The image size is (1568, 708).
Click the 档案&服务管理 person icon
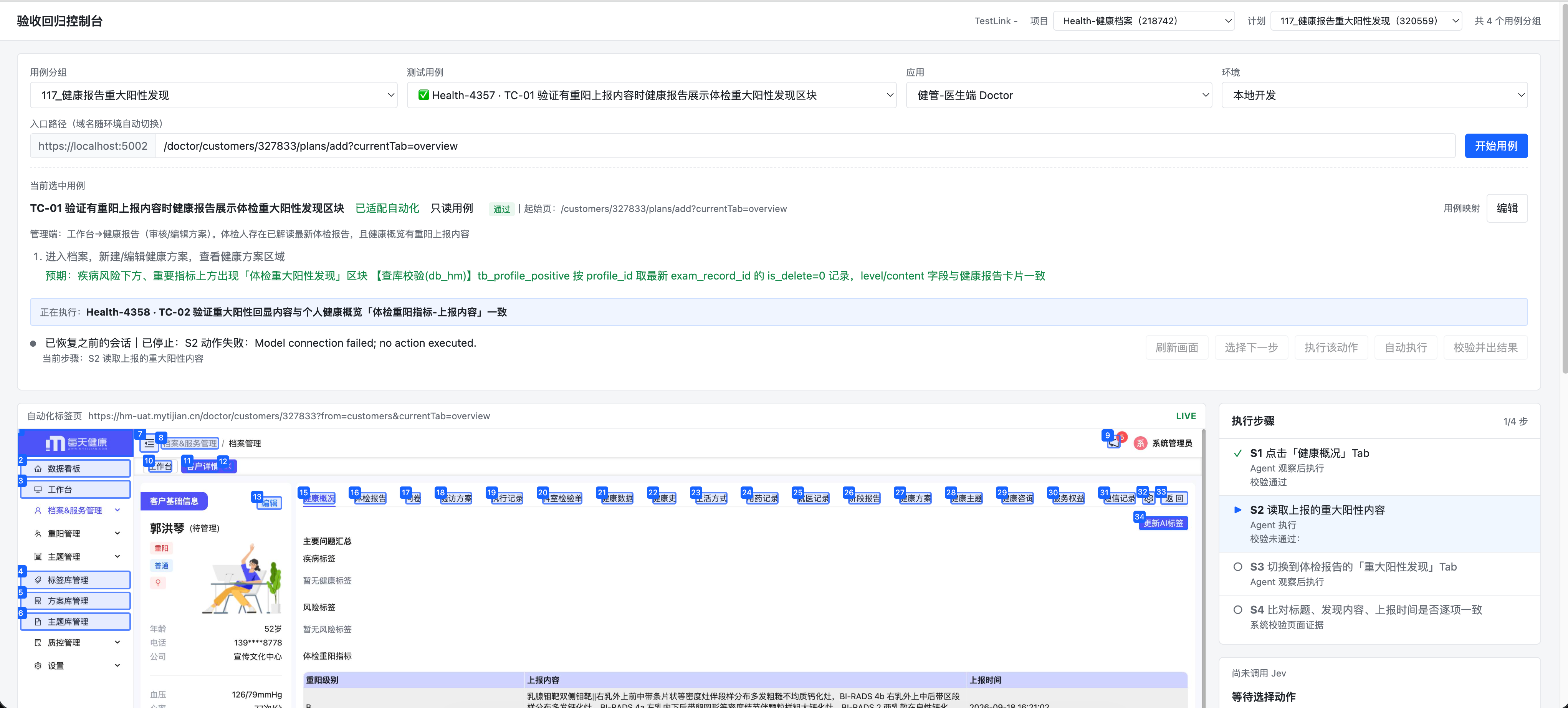(38, 511)
